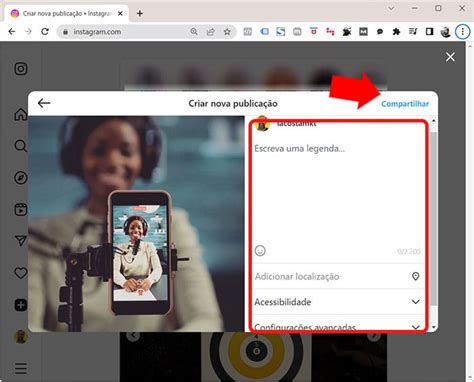This screenshot has width=474, height=382.
Task: Click the dialog scrollbar down arrow
Action: (434, 327)
